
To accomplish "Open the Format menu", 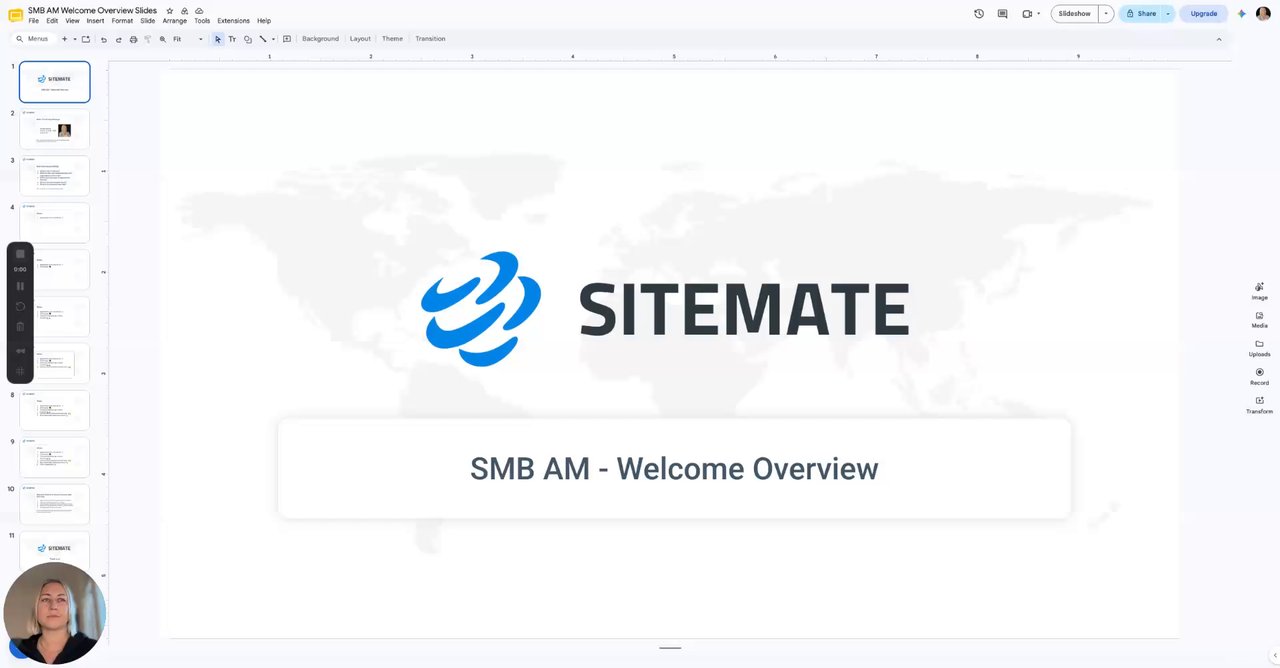I will pyautogui.click(x=122, y=21).
